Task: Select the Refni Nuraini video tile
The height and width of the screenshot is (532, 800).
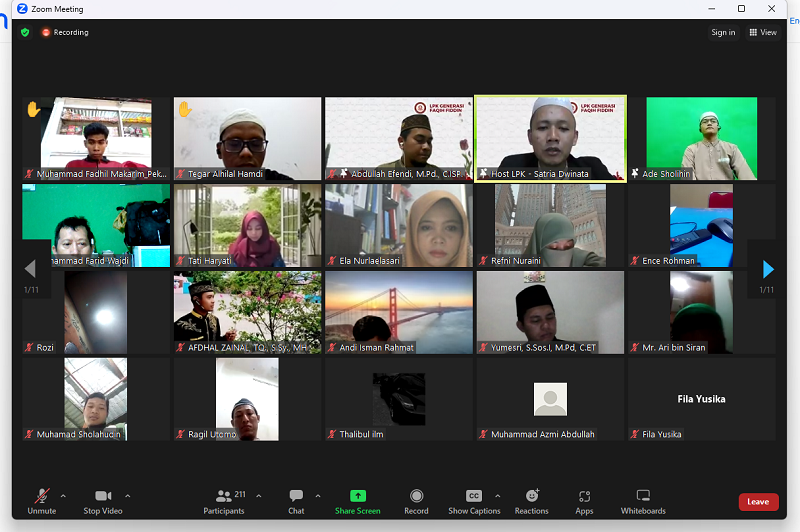Action: (x=550, y=225)
